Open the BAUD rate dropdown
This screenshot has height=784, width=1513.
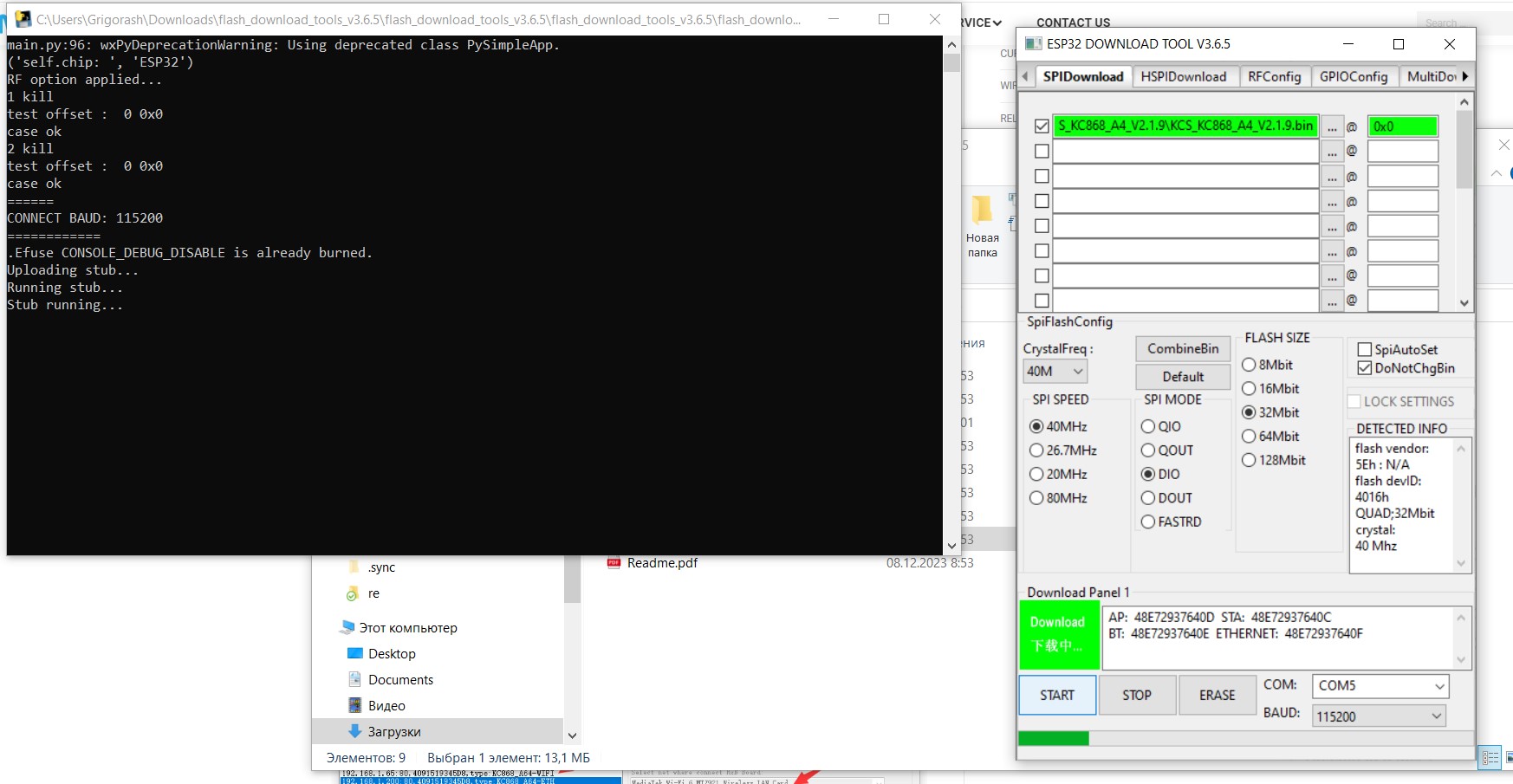[x=1380, y=716]
